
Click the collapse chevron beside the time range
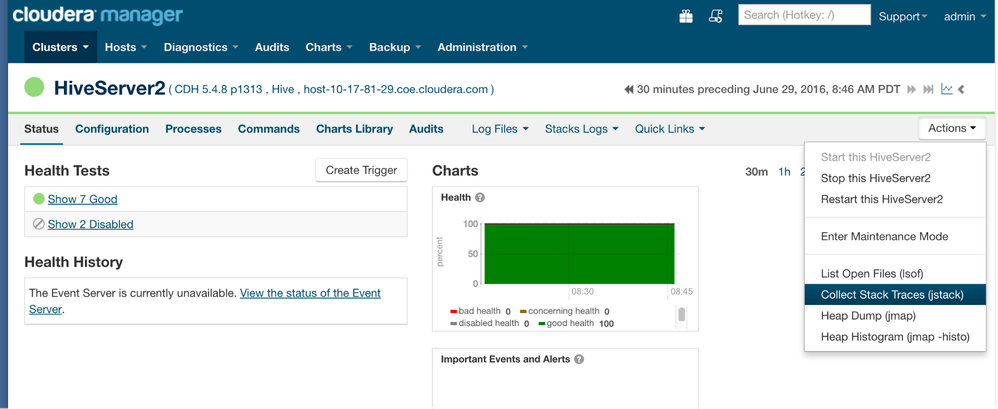pos(962,90)
